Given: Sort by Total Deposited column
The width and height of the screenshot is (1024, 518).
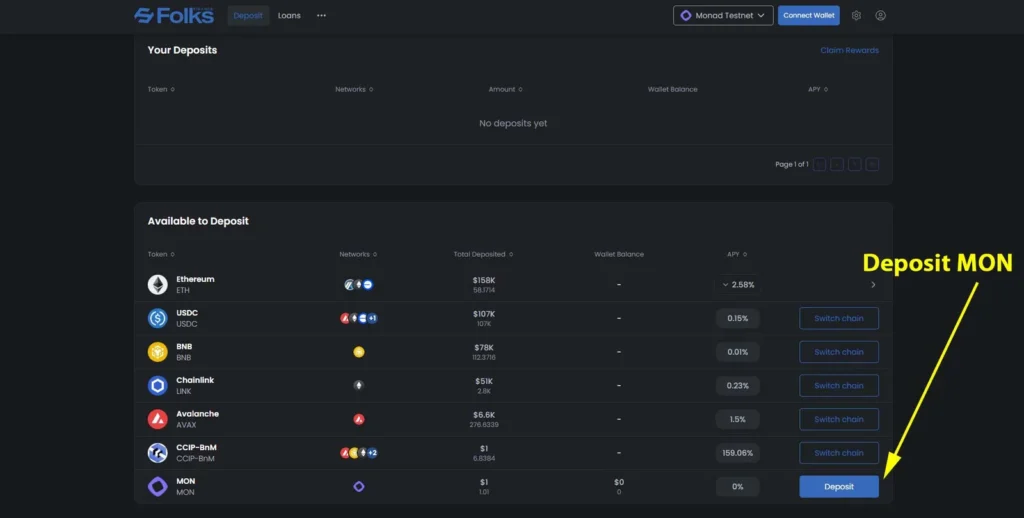Looking at the screenshot, I should coord(483,254).
